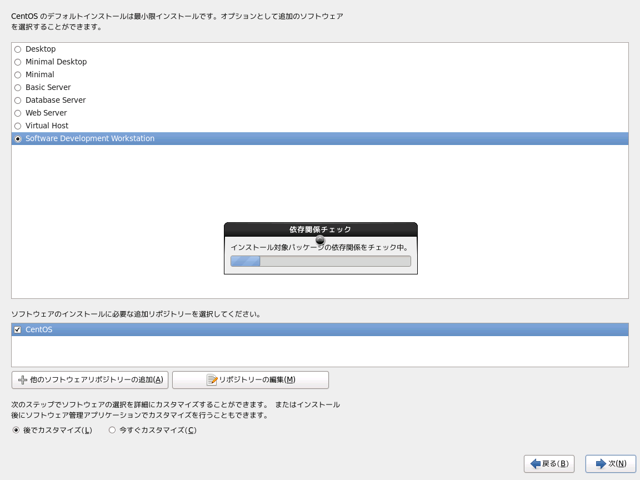Choose the Database Server radio button
This screenshot has height=480, width=640.
pyautogui.click(x=18, y=100)
